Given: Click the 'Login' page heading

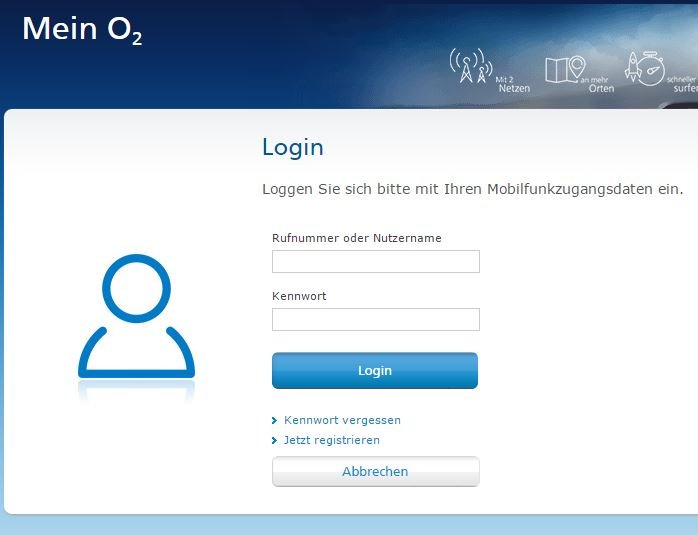Looking at the screenshot, I should point(293,148).
